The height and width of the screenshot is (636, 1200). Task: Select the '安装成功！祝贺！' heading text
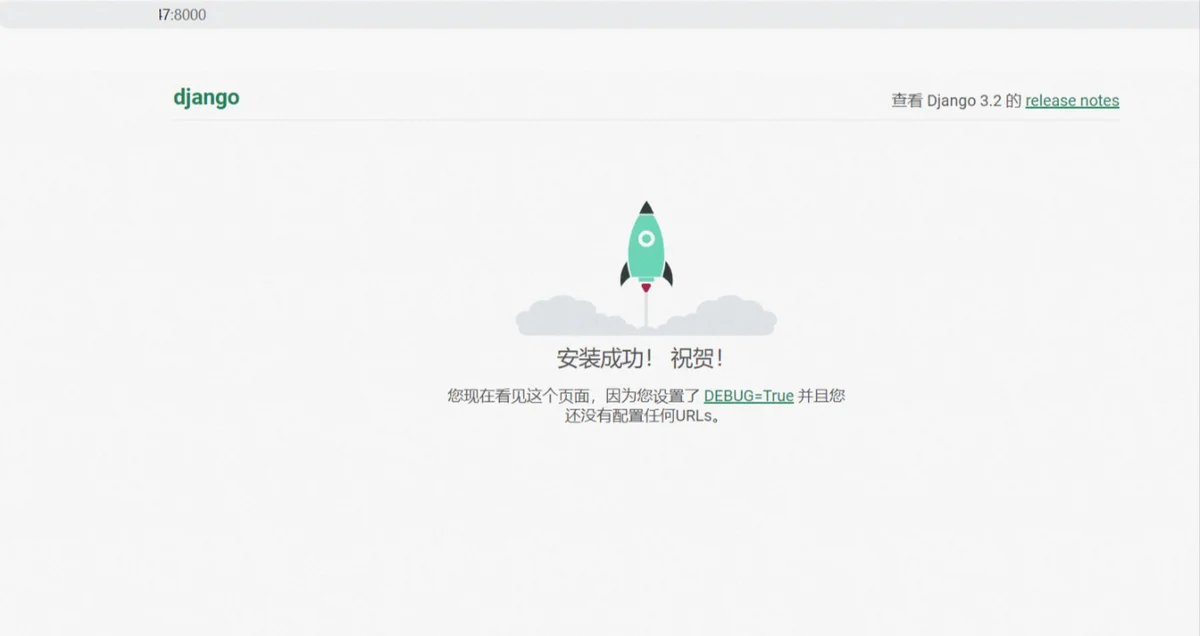[640, 359]
